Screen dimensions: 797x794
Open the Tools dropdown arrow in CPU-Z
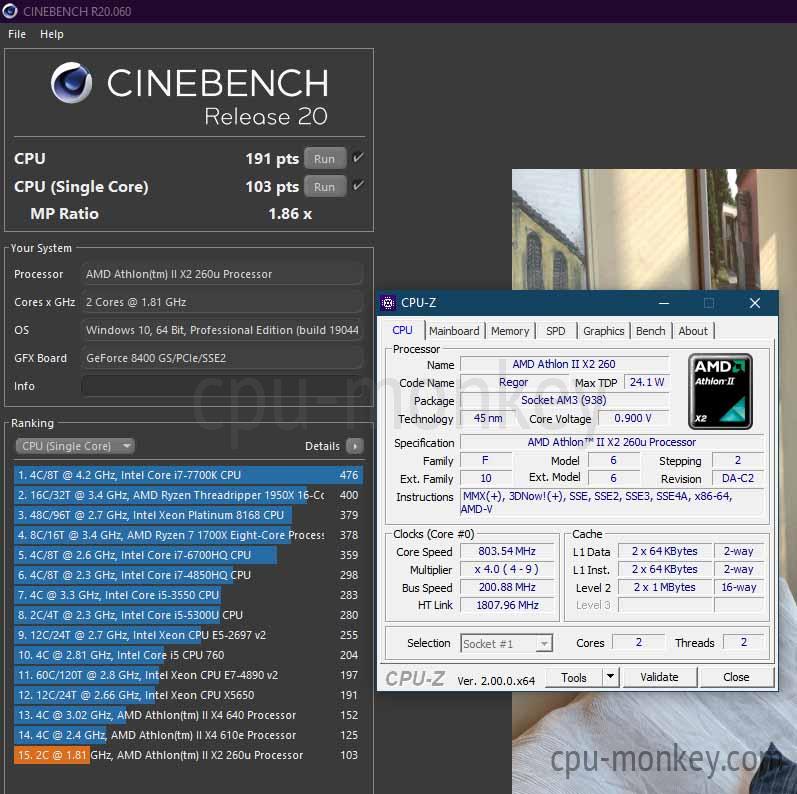coord(610,677)
